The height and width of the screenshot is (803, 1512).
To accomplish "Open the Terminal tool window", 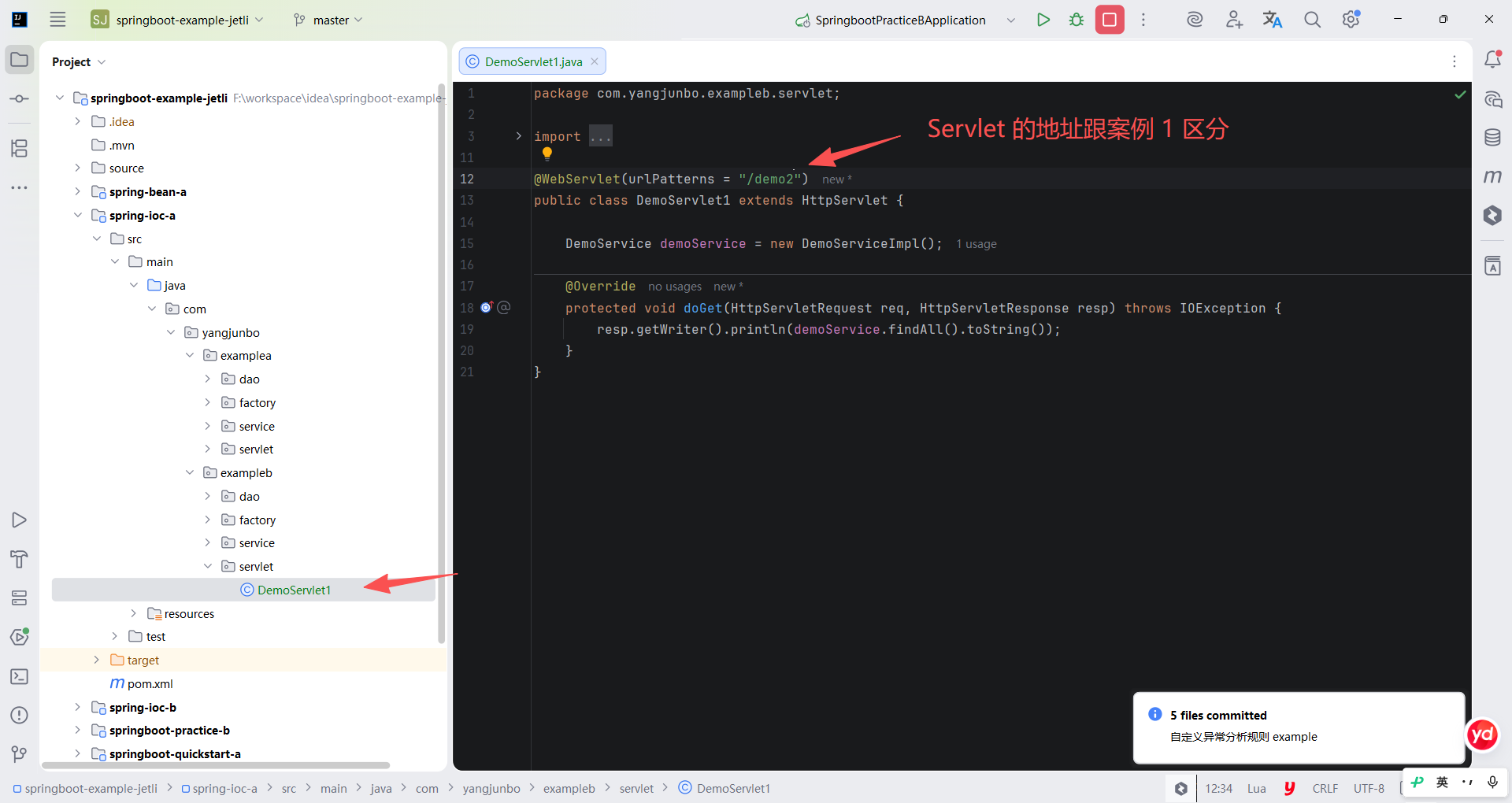I will (20, 676).
